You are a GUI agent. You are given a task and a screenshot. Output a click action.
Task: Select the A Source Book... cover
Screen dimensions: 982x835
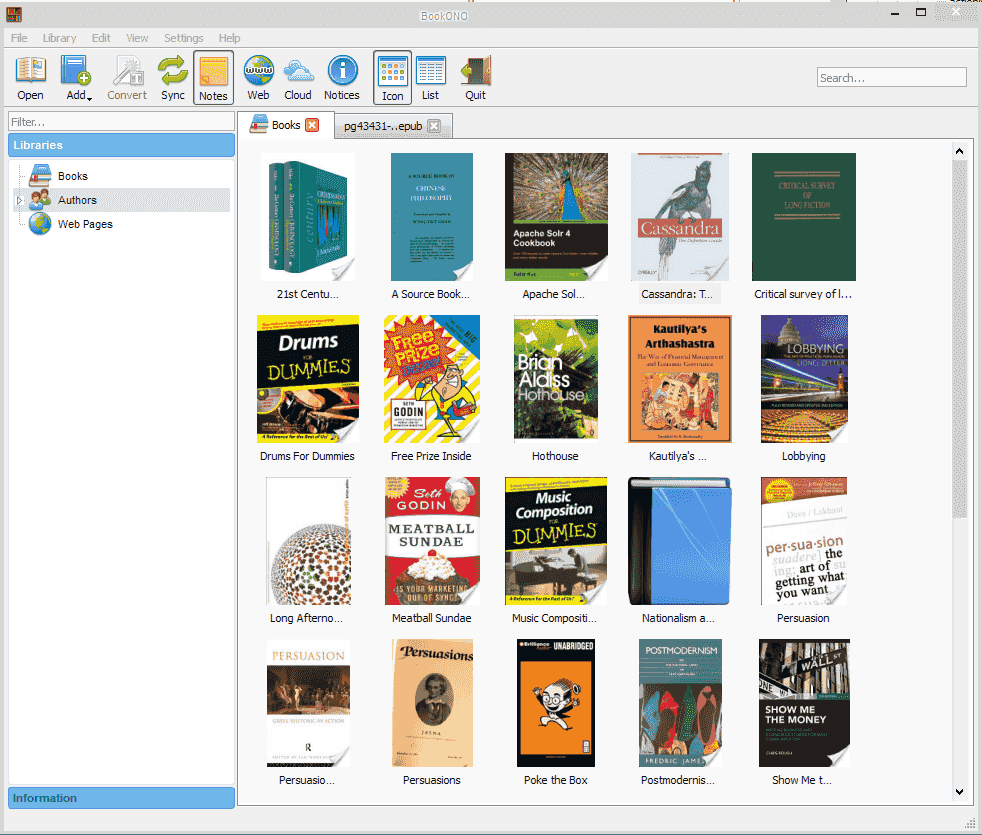click(432, 217)
